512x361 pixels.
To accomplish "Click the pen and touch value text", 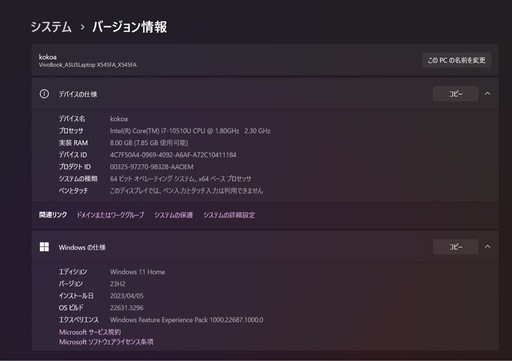I will (186, 191).
